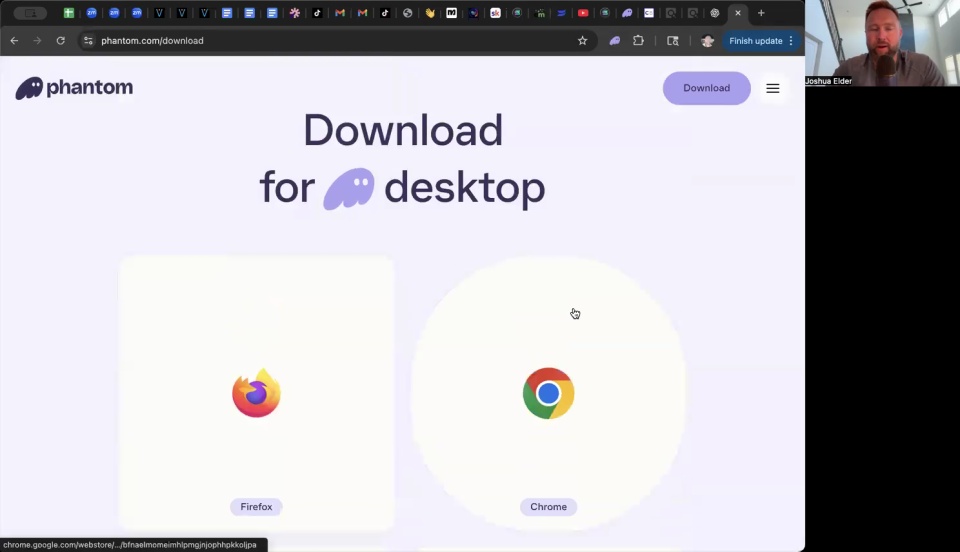Open the Chrome profile avatar
The height and width of the screenshot is (552, 960).
coord(707,40)
